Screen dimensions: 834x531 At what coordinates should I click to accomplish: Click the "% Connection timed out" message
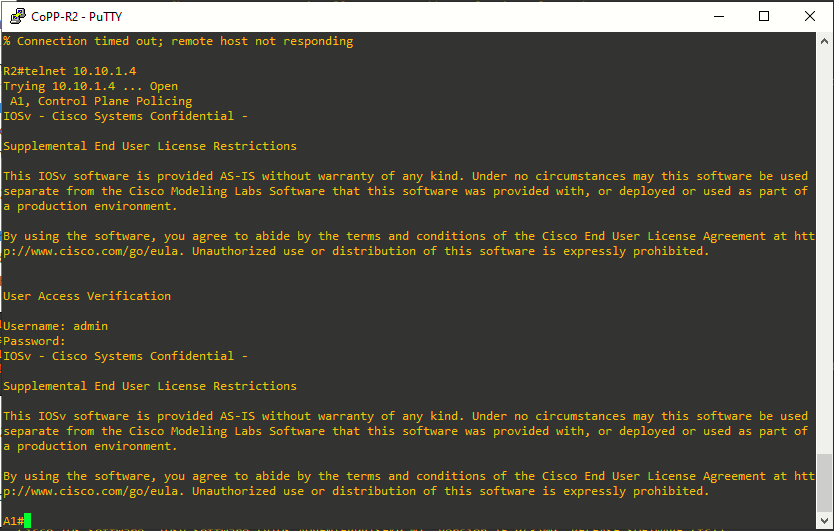coord(178,41)
